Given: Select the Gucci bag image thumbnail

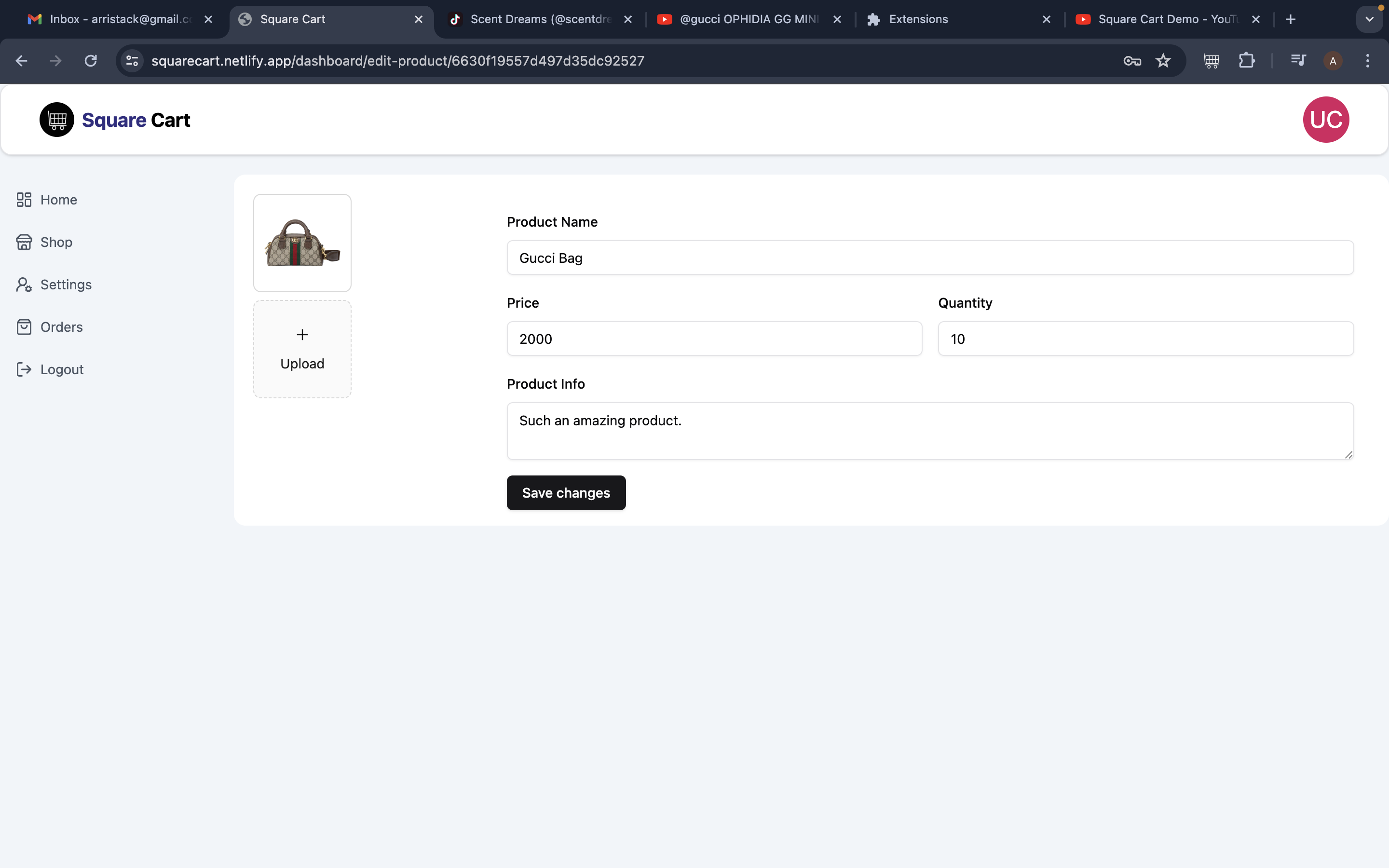Looking at the screenshot, I should 302,244.
